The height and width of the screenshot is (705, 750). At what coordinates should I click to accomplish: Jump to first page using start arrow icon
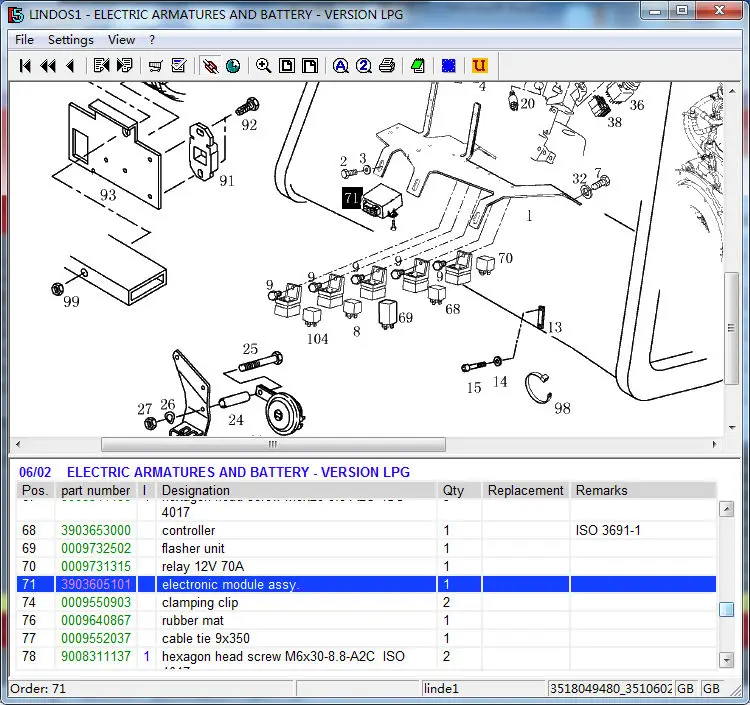click(25, 66)
